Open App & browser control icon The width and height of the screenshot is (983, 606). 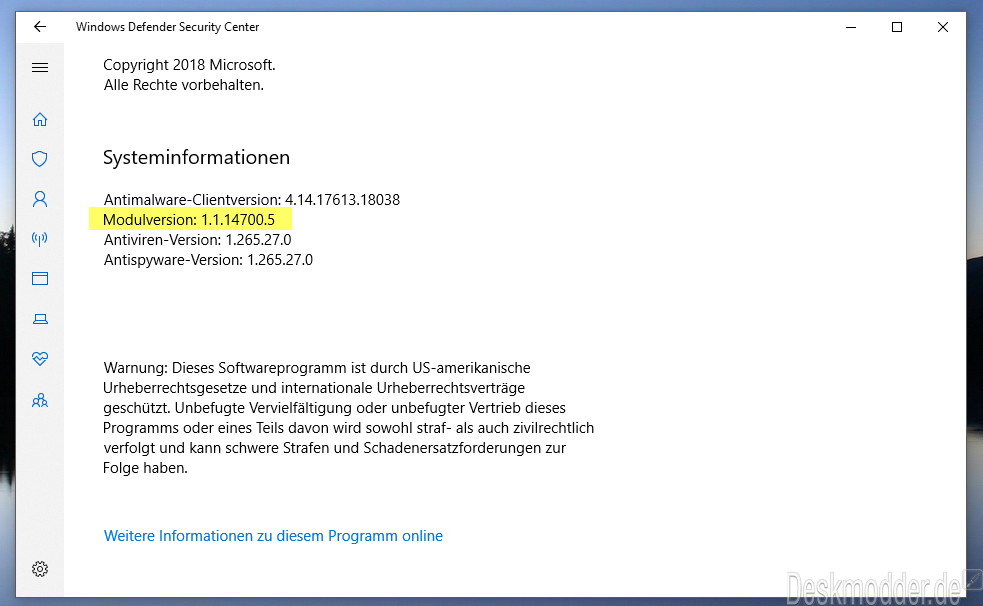click(40, 278)
